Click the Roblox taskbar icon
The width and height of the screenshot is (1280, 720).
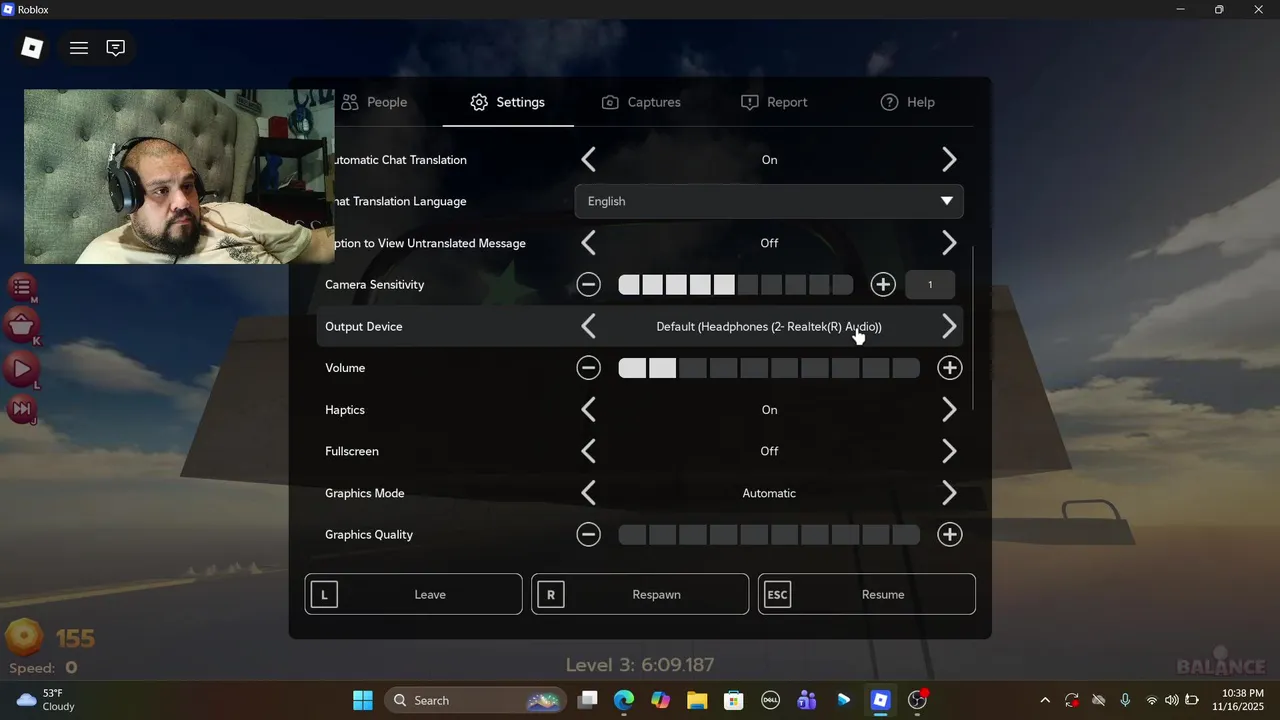[881, 700]
